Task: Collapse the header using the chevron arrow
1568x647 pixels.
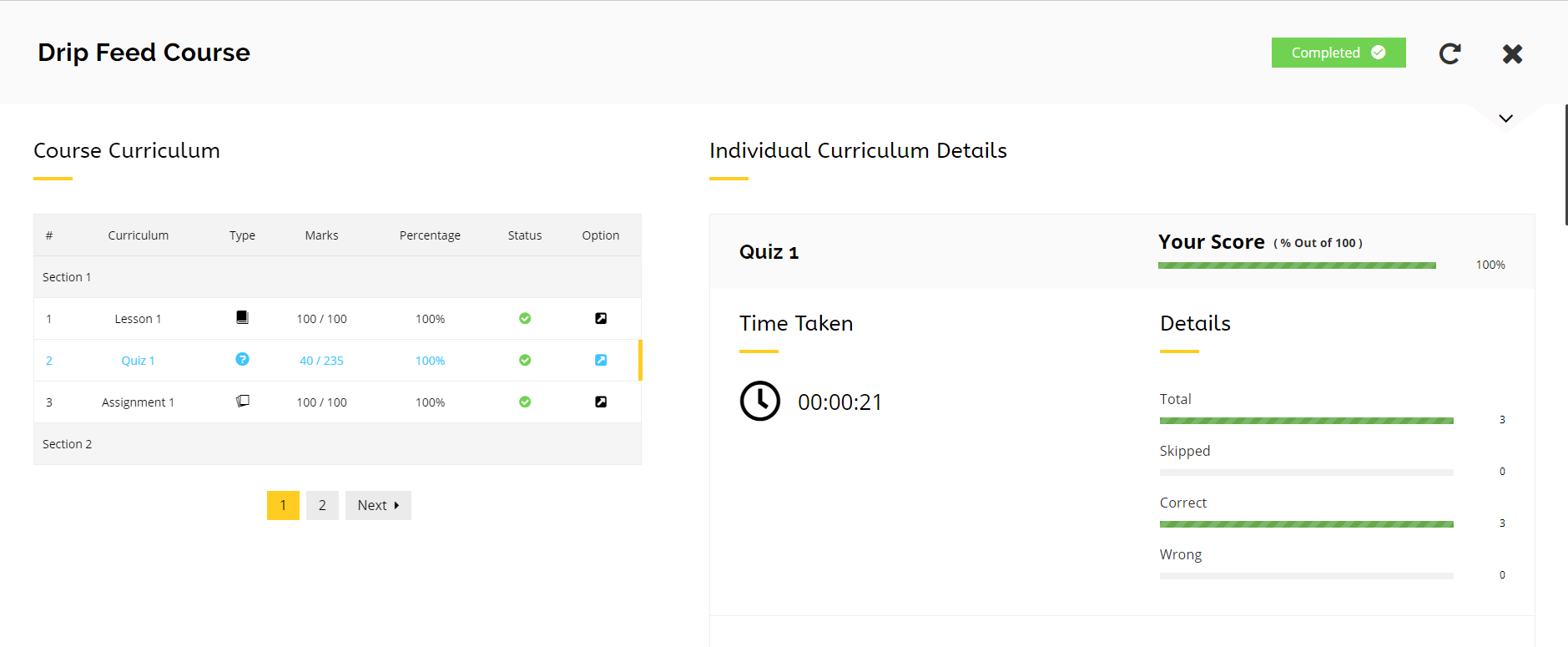Action: tap(1505, 119)
